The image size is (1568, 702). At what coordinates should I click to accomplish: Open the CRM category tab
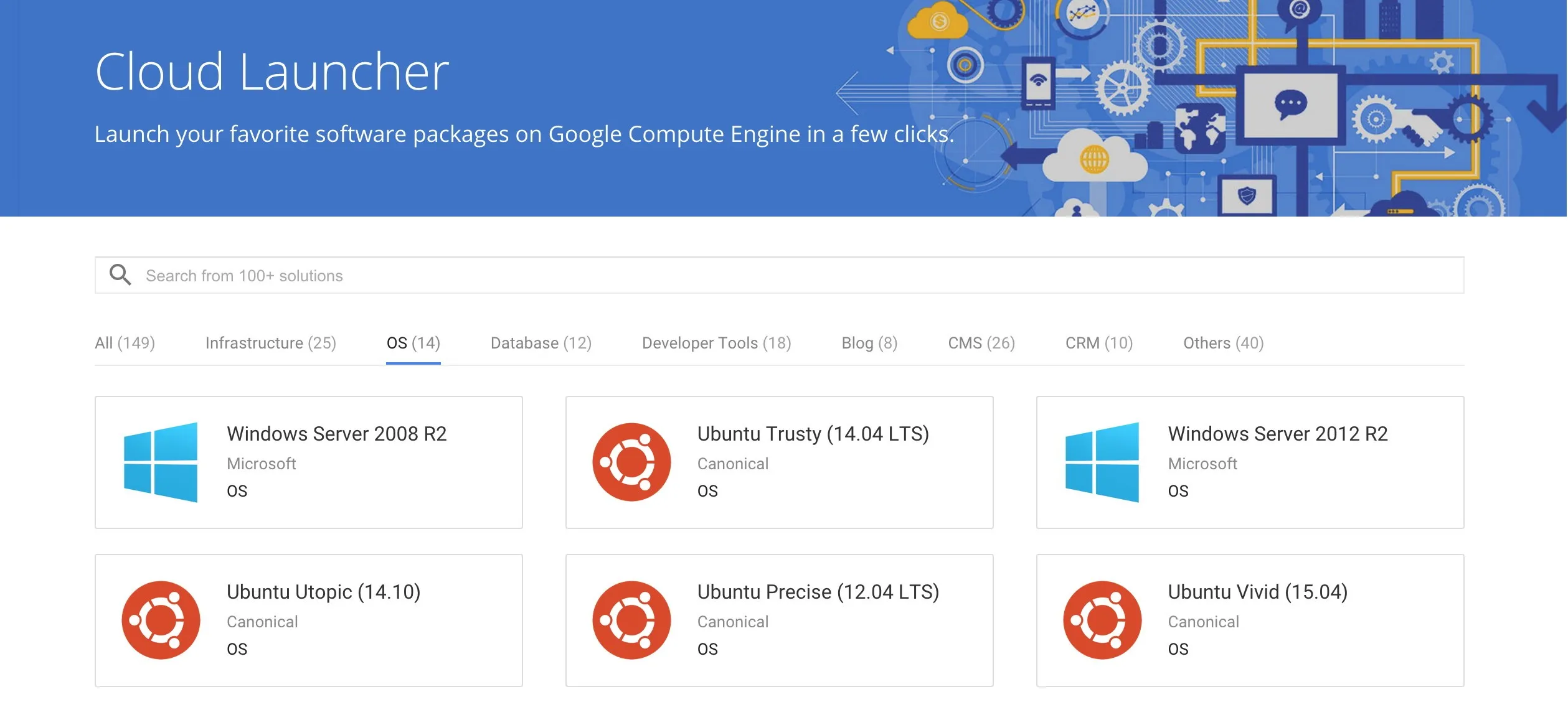(1099, 342)
